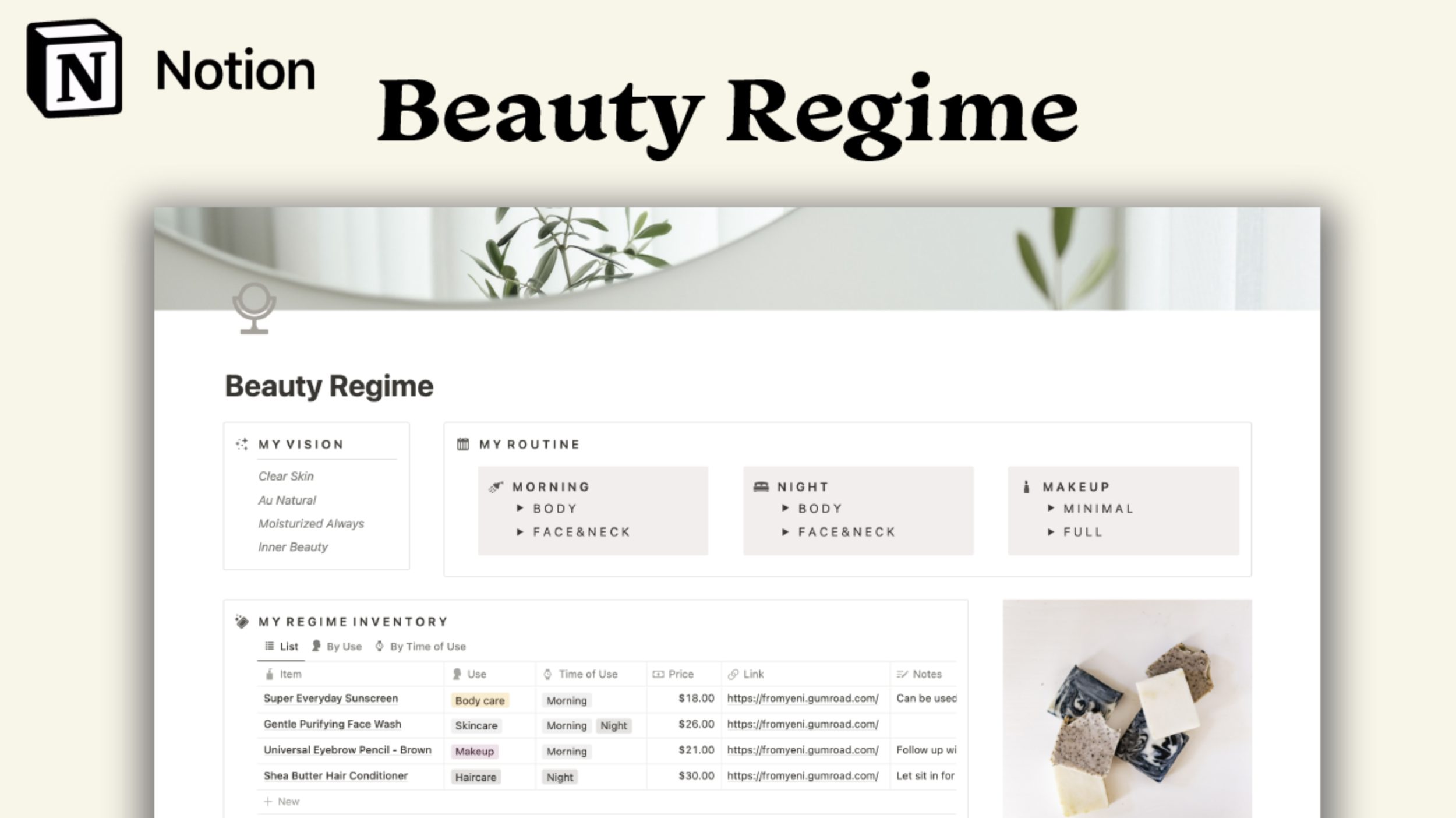1456x818 pixels.
Task: Click the lipstick icon beside Makeup
Action: [1026, 486]
